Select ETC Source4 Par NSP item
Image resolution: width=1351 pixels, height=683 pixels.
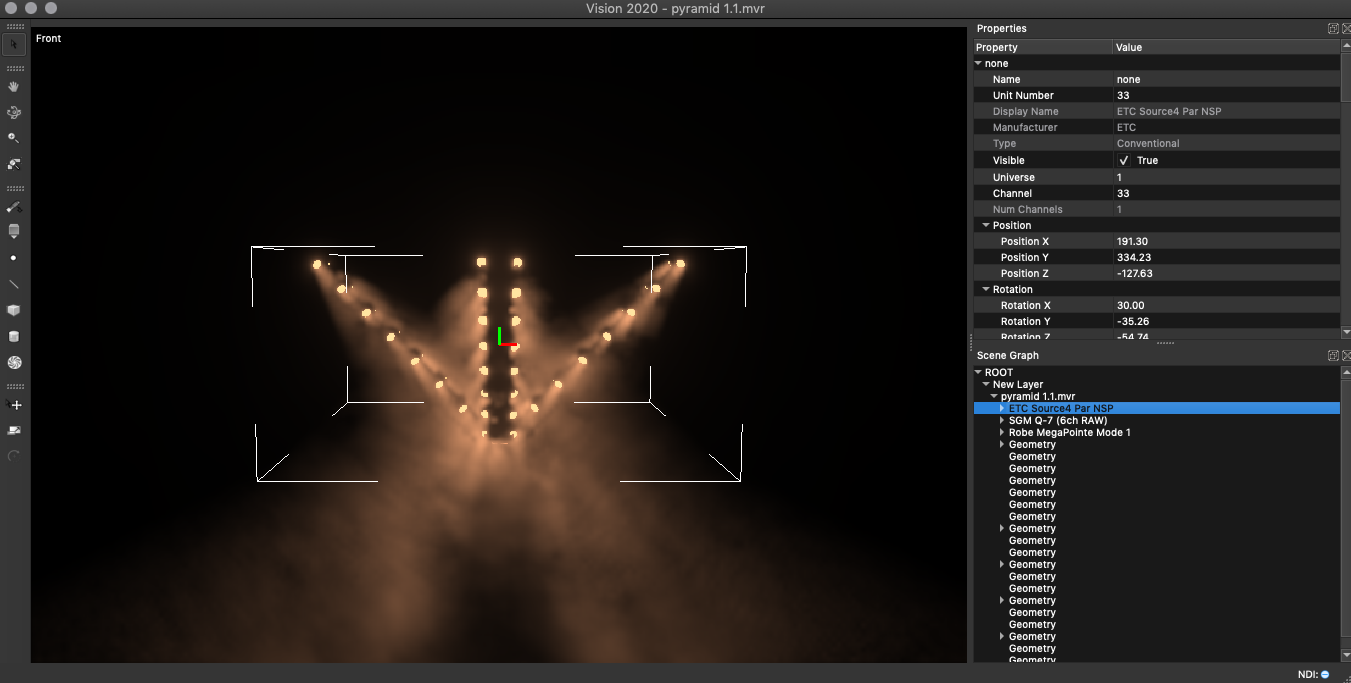[1060, 409]
